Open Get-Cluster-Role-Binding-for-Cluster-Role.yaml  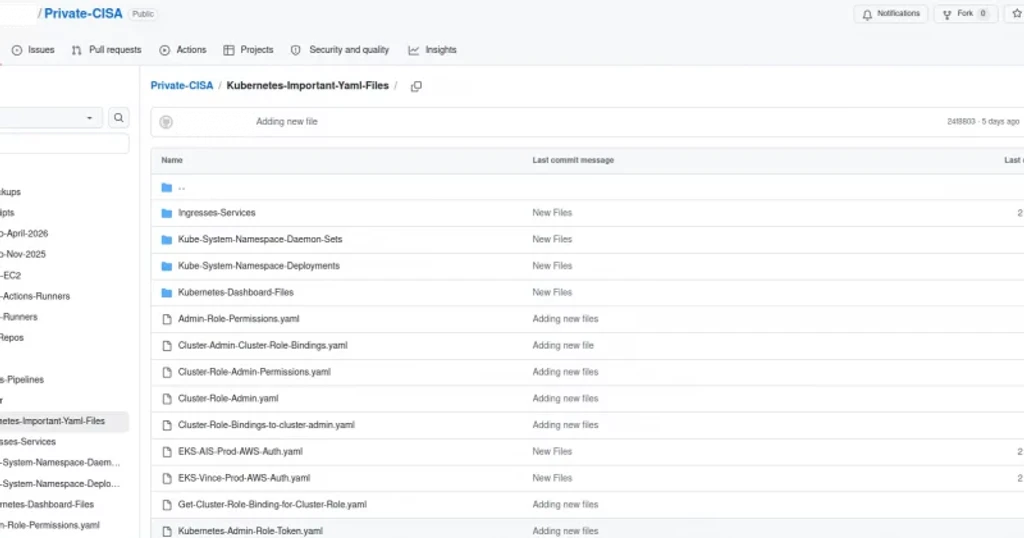[272, 505]
